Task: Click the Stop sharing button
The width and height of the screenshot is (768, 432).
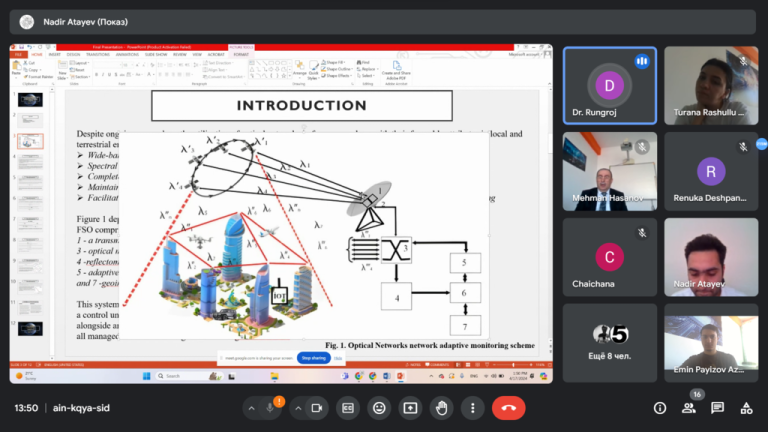Action: 313,358
